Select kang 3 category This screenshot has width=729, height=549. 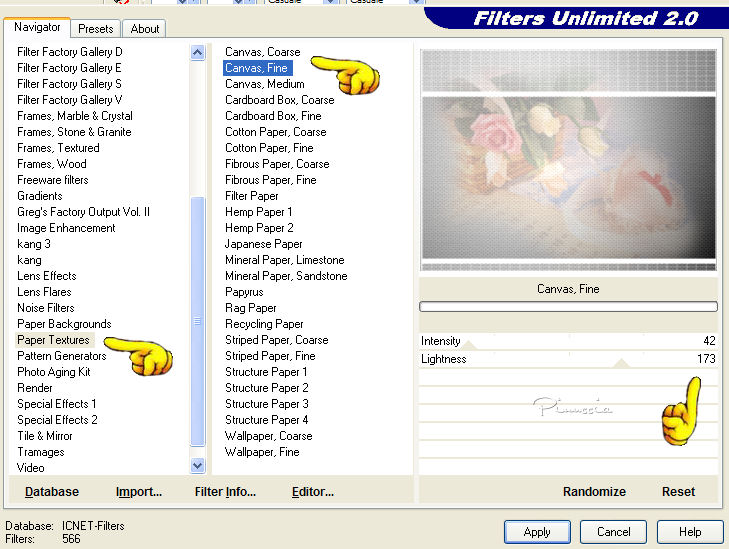pyautogui.click(x=33, y=244)
